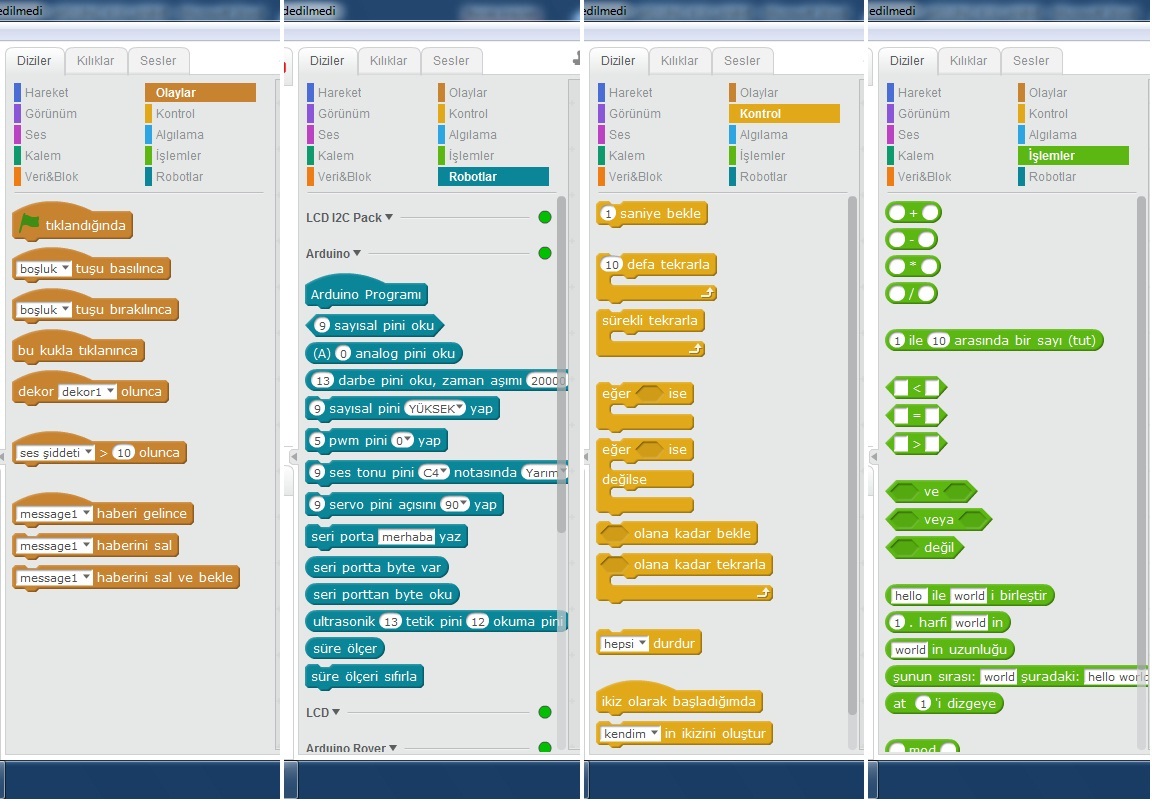1152x804 pixels.
Task: Toggle the green dot next to Arduino header
Action: (545, 253)
